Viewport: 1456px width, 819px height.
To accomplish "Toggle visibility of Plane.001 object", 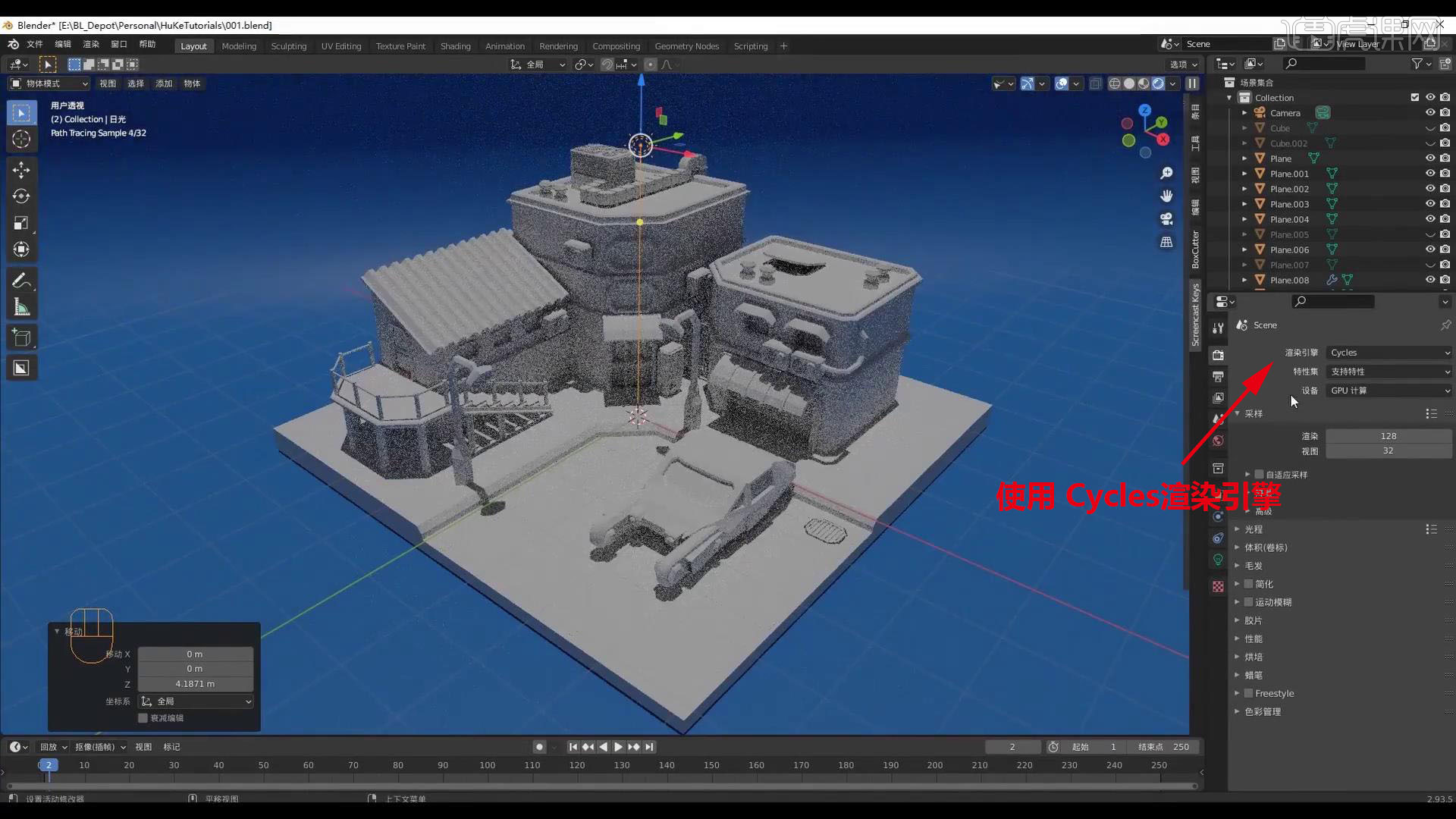I will pyautogui.click(x=1429, y=173).
